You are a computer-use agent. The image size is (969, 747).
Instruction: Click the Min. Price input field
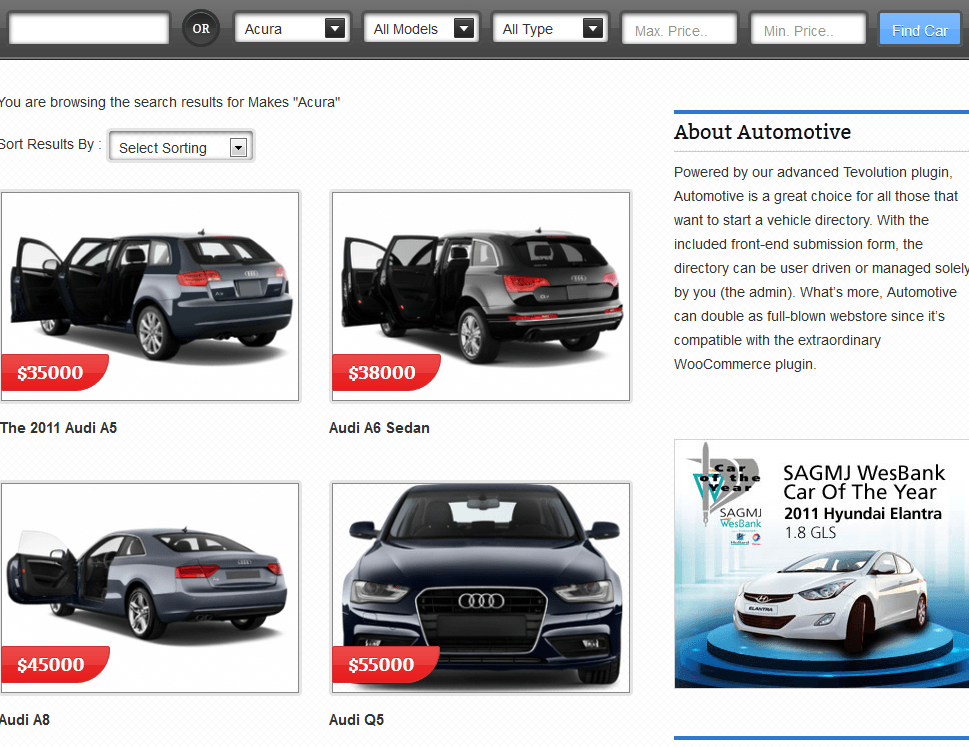808,30
